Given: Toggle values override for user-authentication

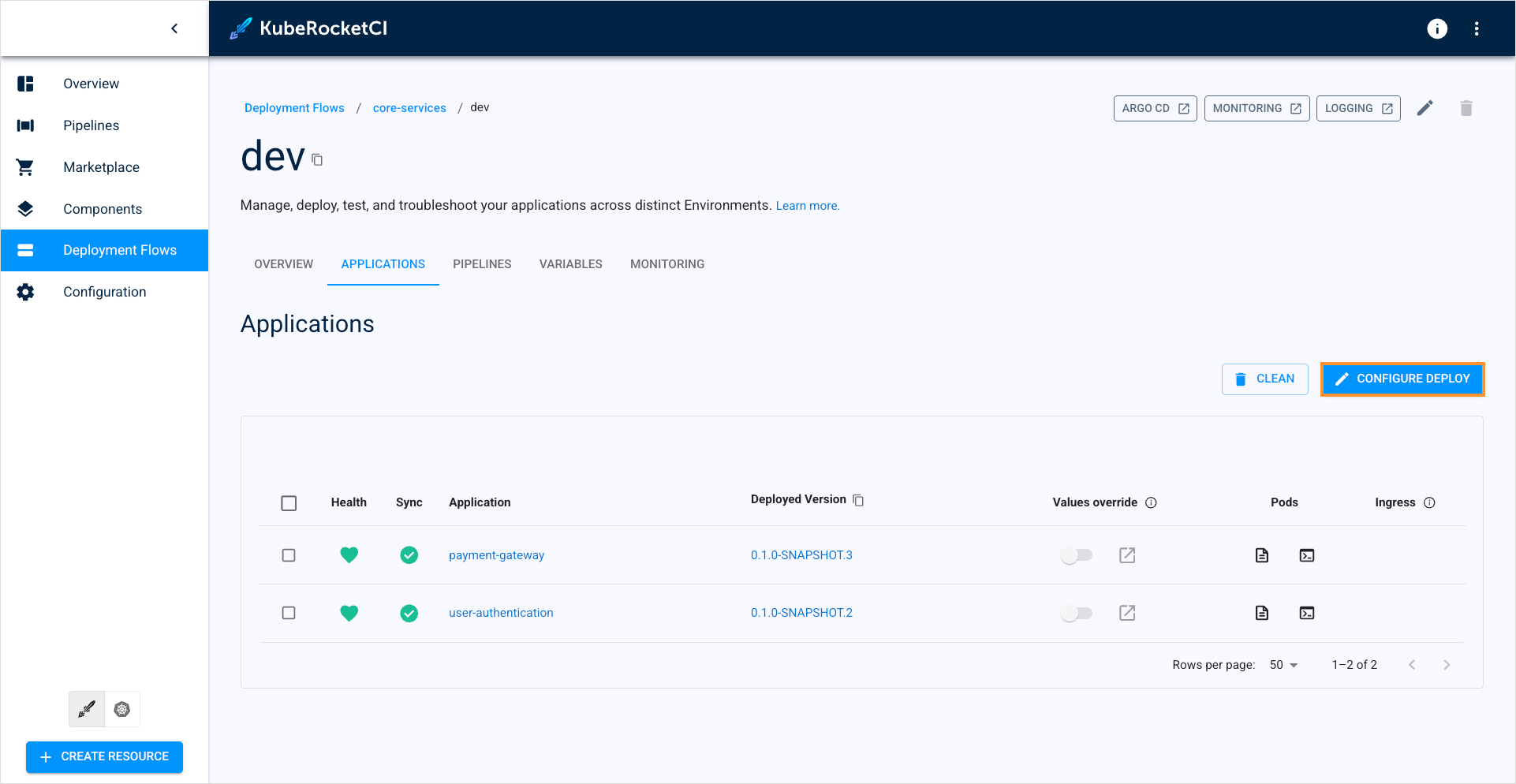Looking at the screenshot, I should 1076,613.
